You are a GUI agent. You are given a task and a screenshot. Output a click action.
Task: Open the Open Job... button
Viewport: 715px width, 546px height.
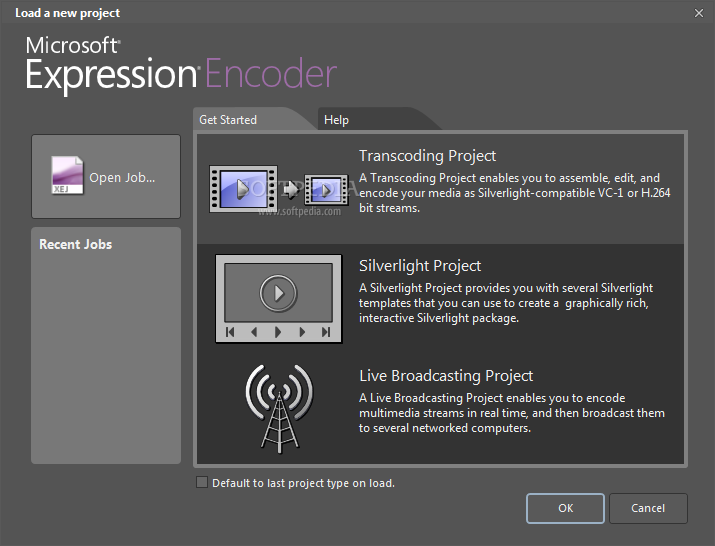106,177
